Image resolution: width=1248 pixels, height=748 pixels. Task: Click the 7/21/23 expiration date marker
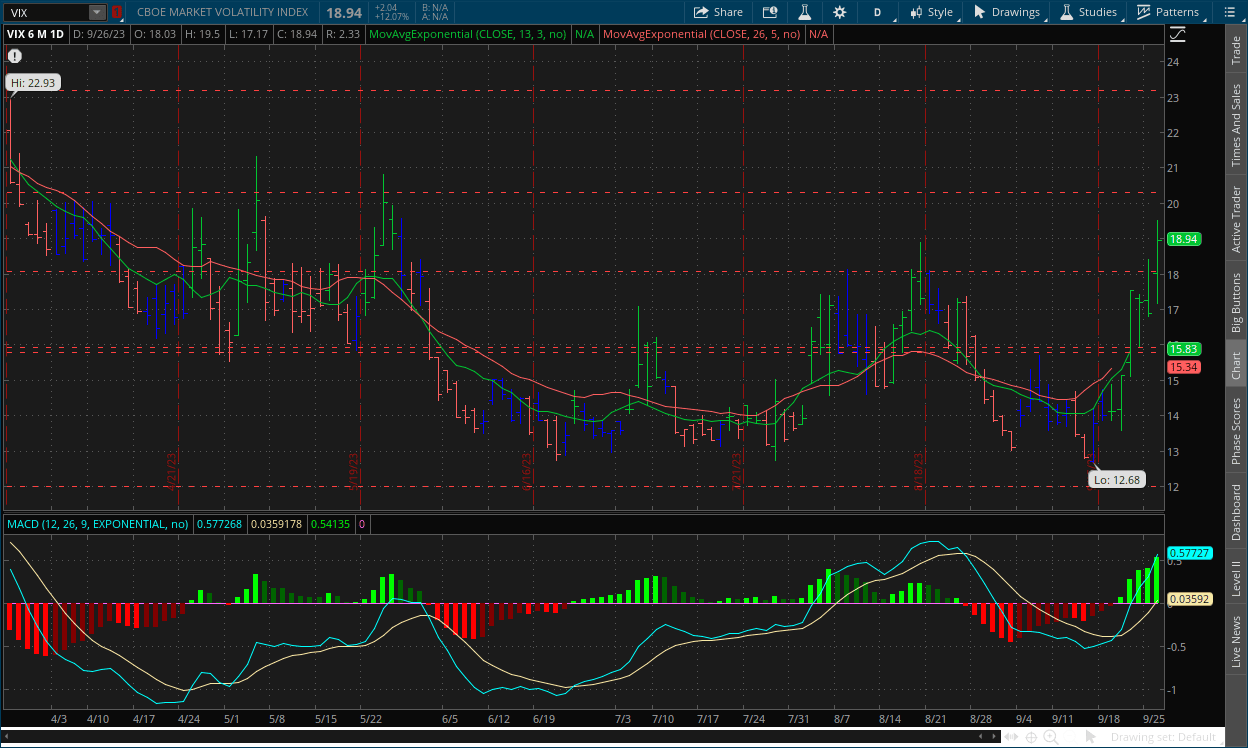point(736,470)
